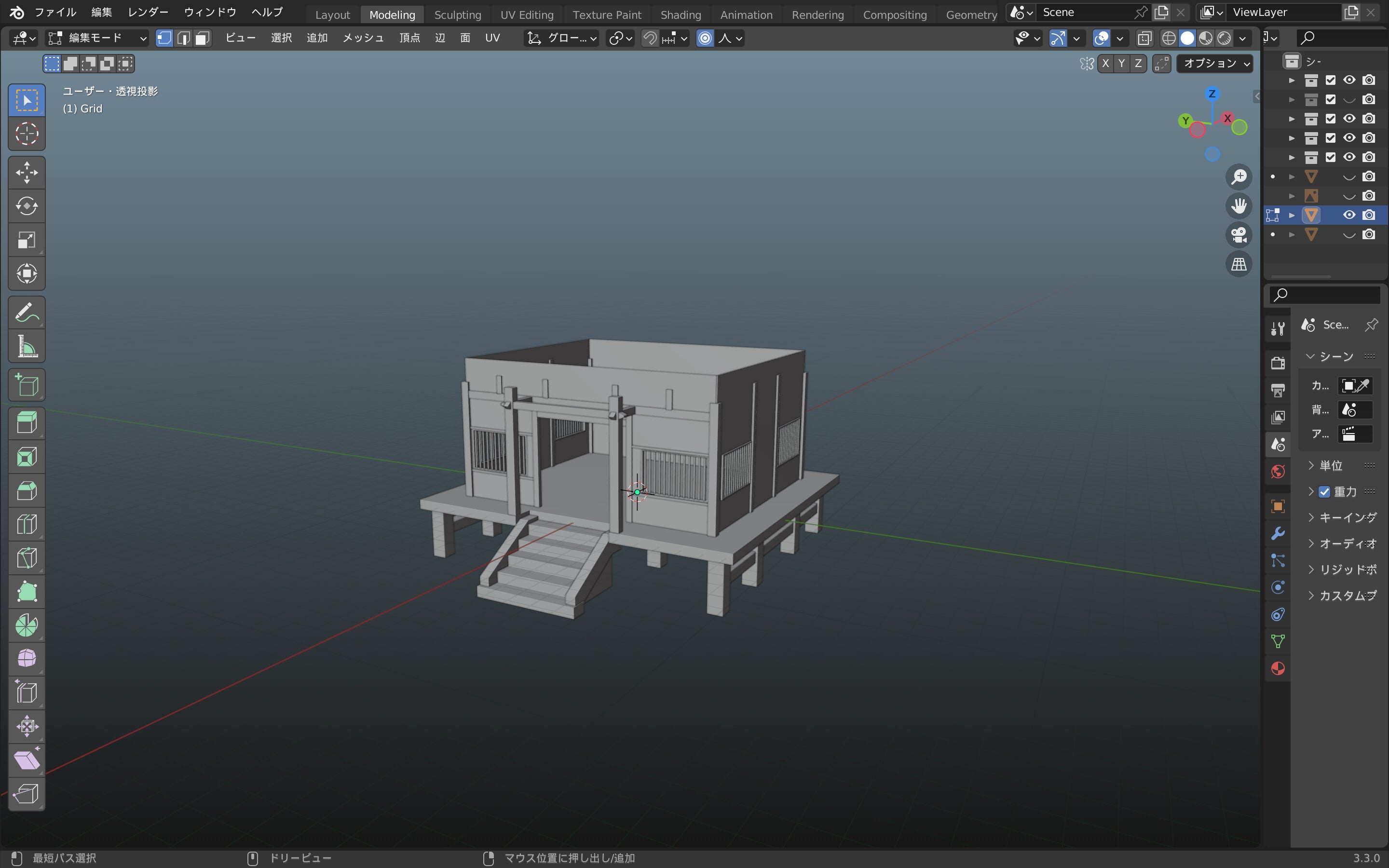Open the オプション options dropdown
1389x868 pixels.
(x=1214, y=63)
